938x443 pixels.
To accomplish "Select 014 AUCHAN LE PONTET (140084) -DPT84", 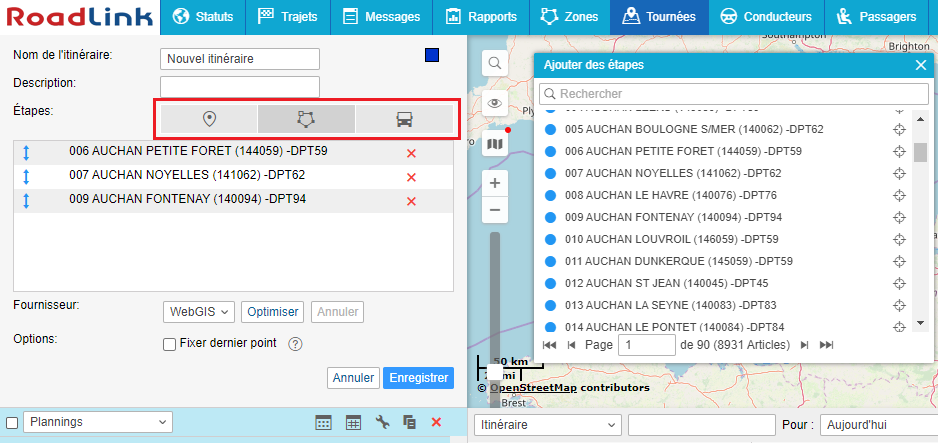I will [675, 327].
